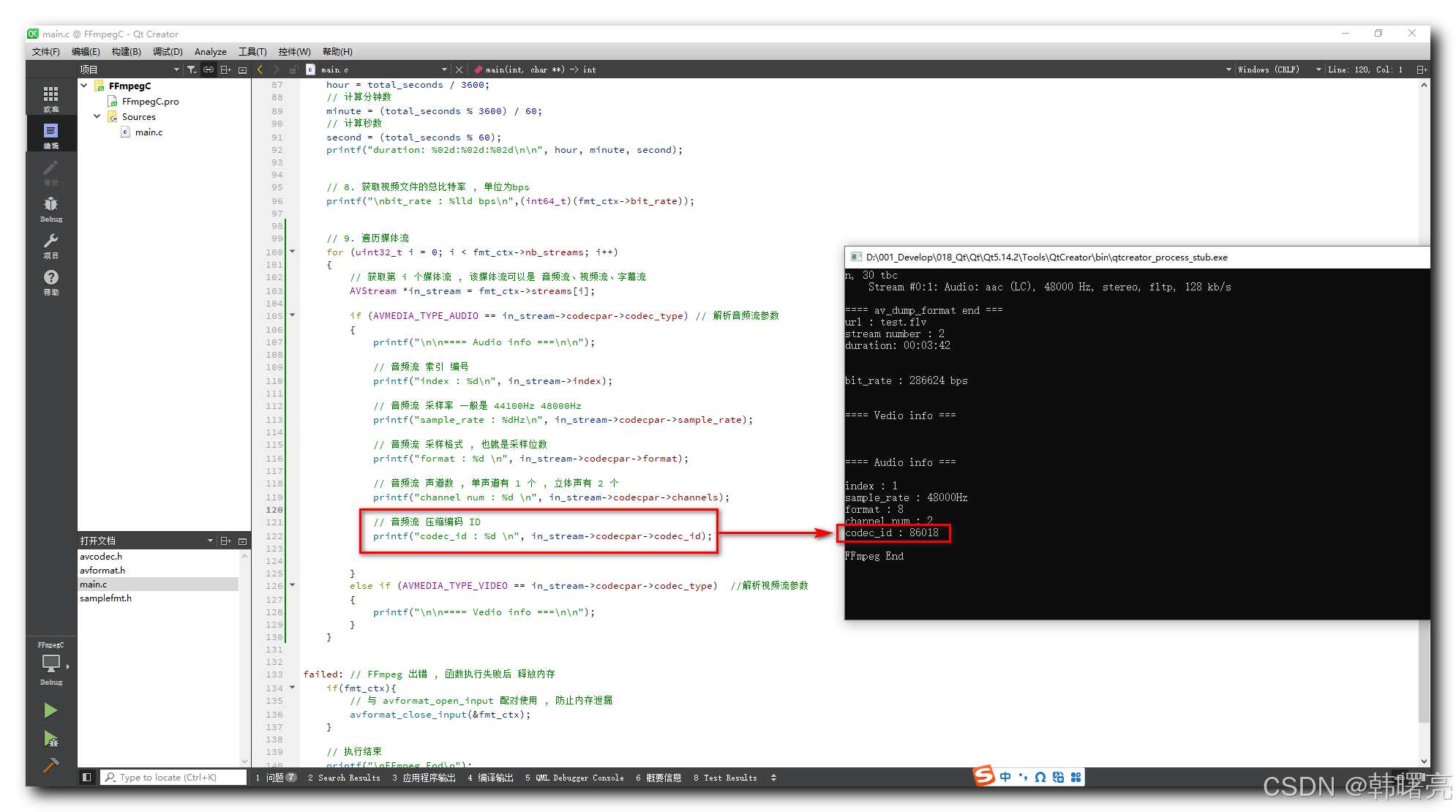Split editor view icon near line indicator
The height and width of the screenshot is (812, 1456).
[x=1421, y=69]
